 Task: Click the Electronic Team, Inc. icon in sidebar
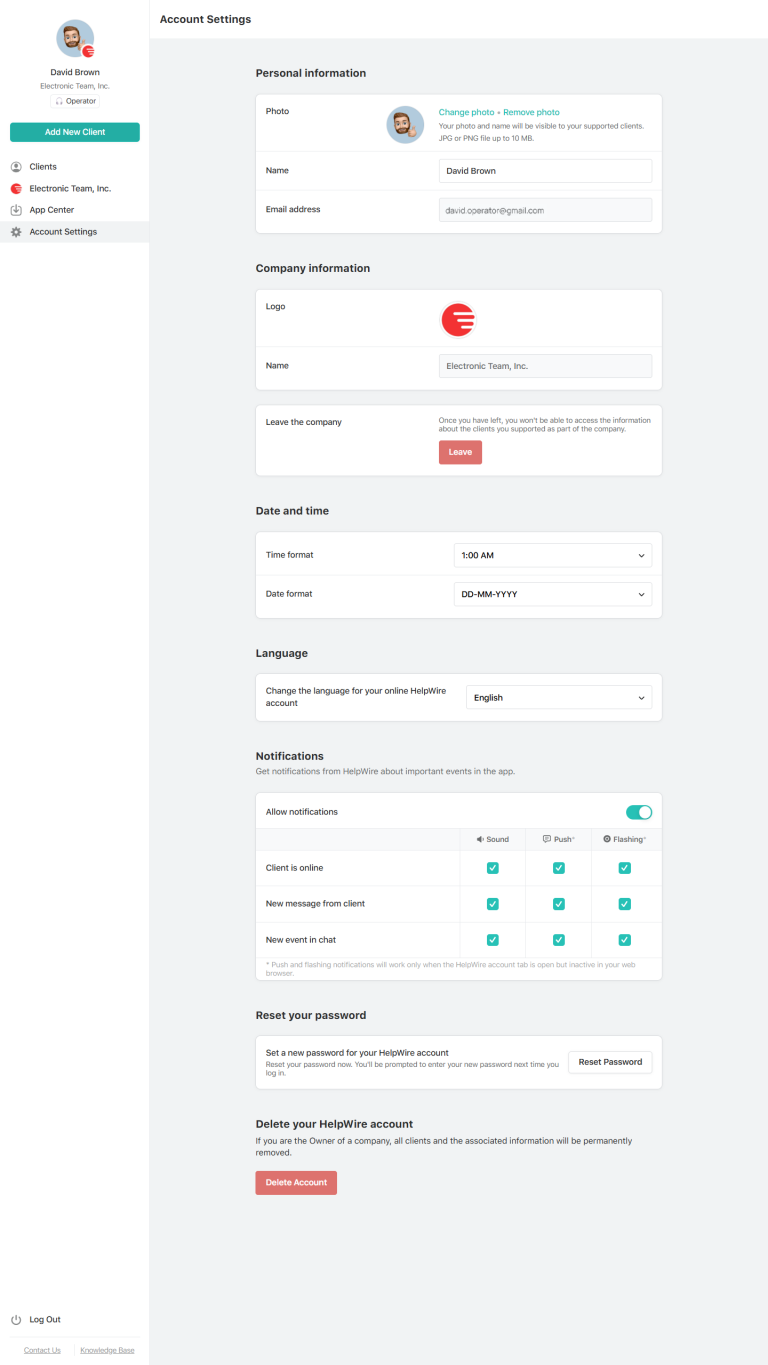point(15,188)
